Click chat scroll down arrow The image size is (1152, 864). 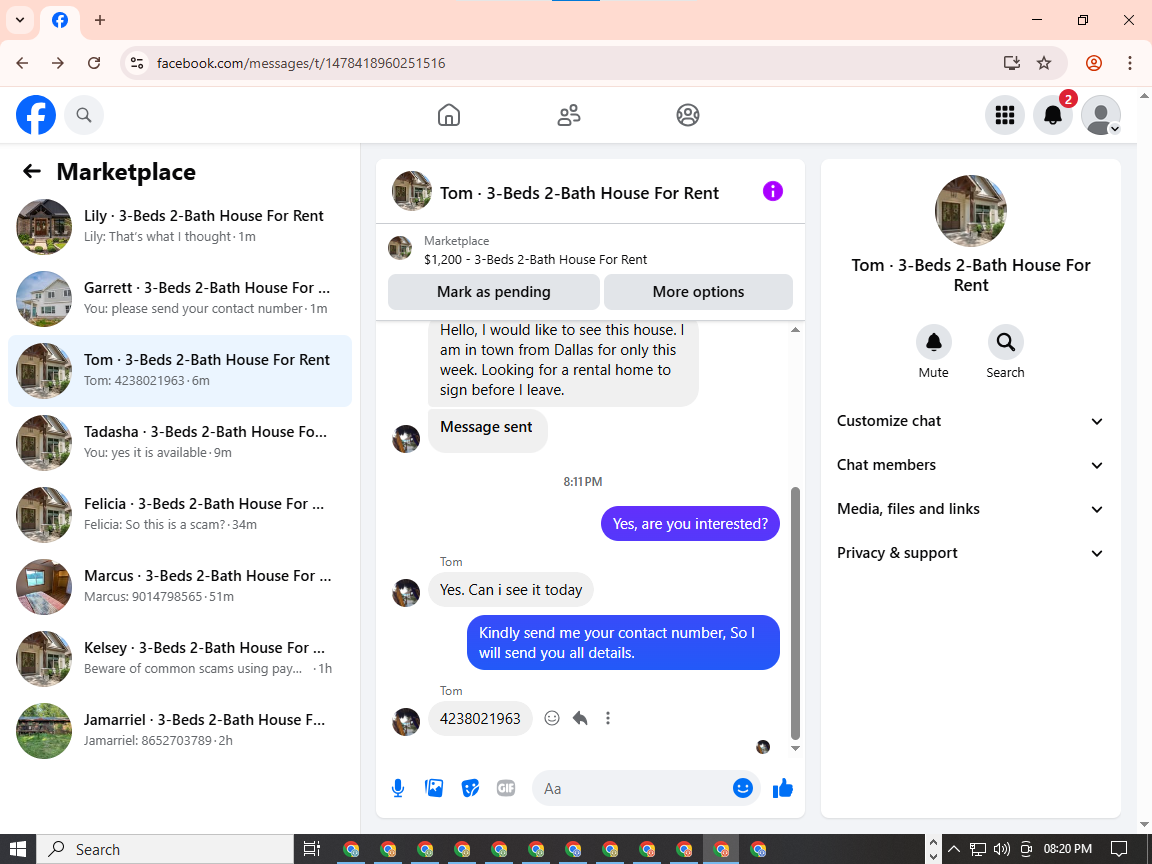pyautogui.click(x=795, y=748)
